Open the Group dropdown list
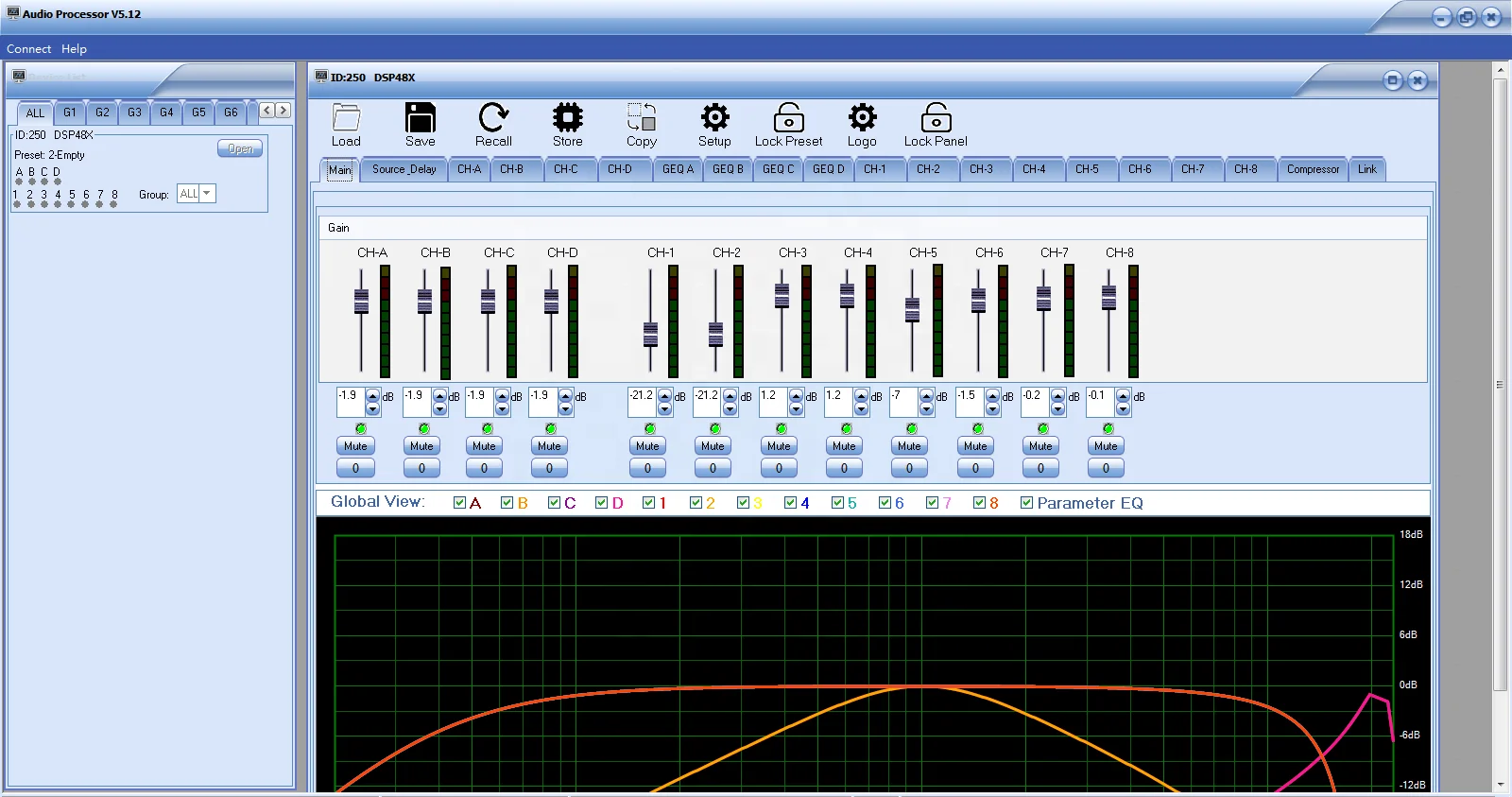This screenshot has height=797, width=1512. (x=207, y=194)
